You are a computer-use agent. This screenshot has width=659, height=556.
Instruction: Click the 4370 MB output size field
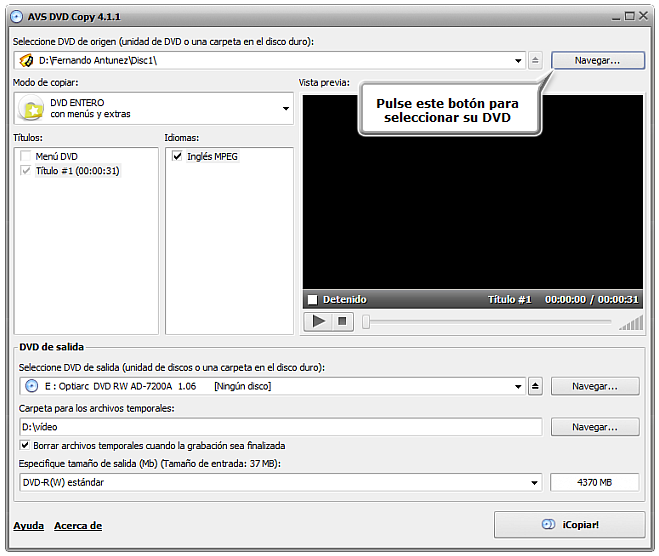click(x=595, y=482)
